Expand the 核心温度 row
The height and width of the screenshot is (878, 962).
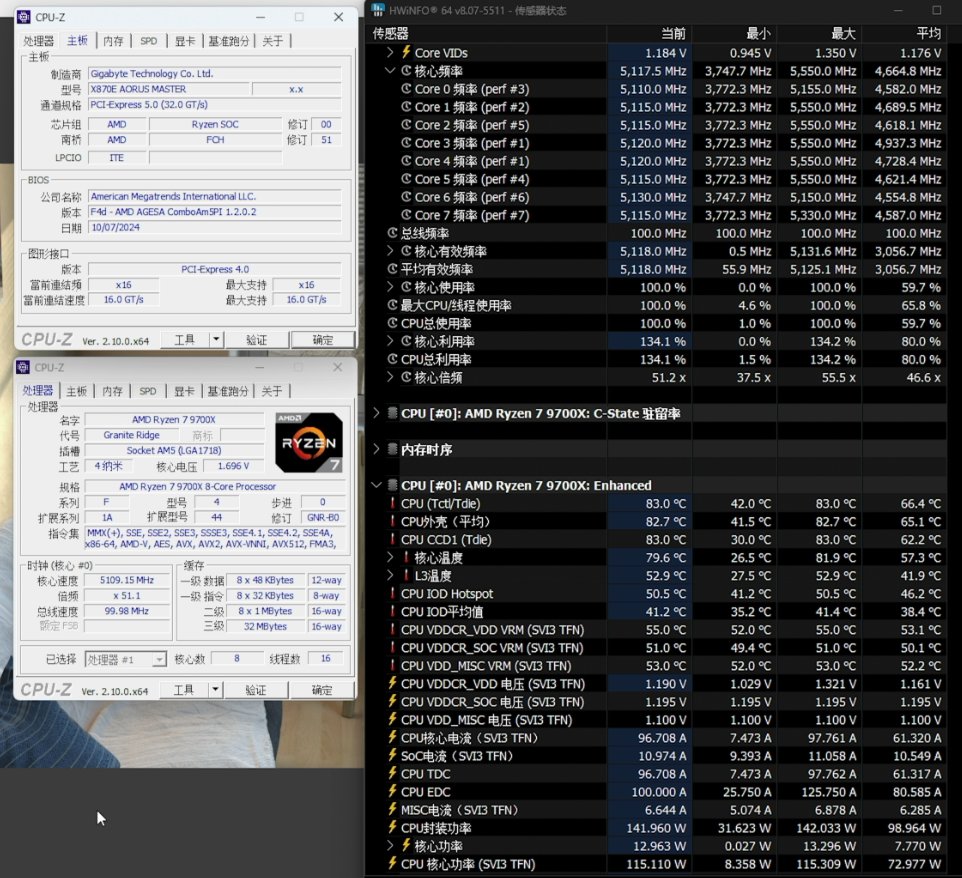point(390,557)
